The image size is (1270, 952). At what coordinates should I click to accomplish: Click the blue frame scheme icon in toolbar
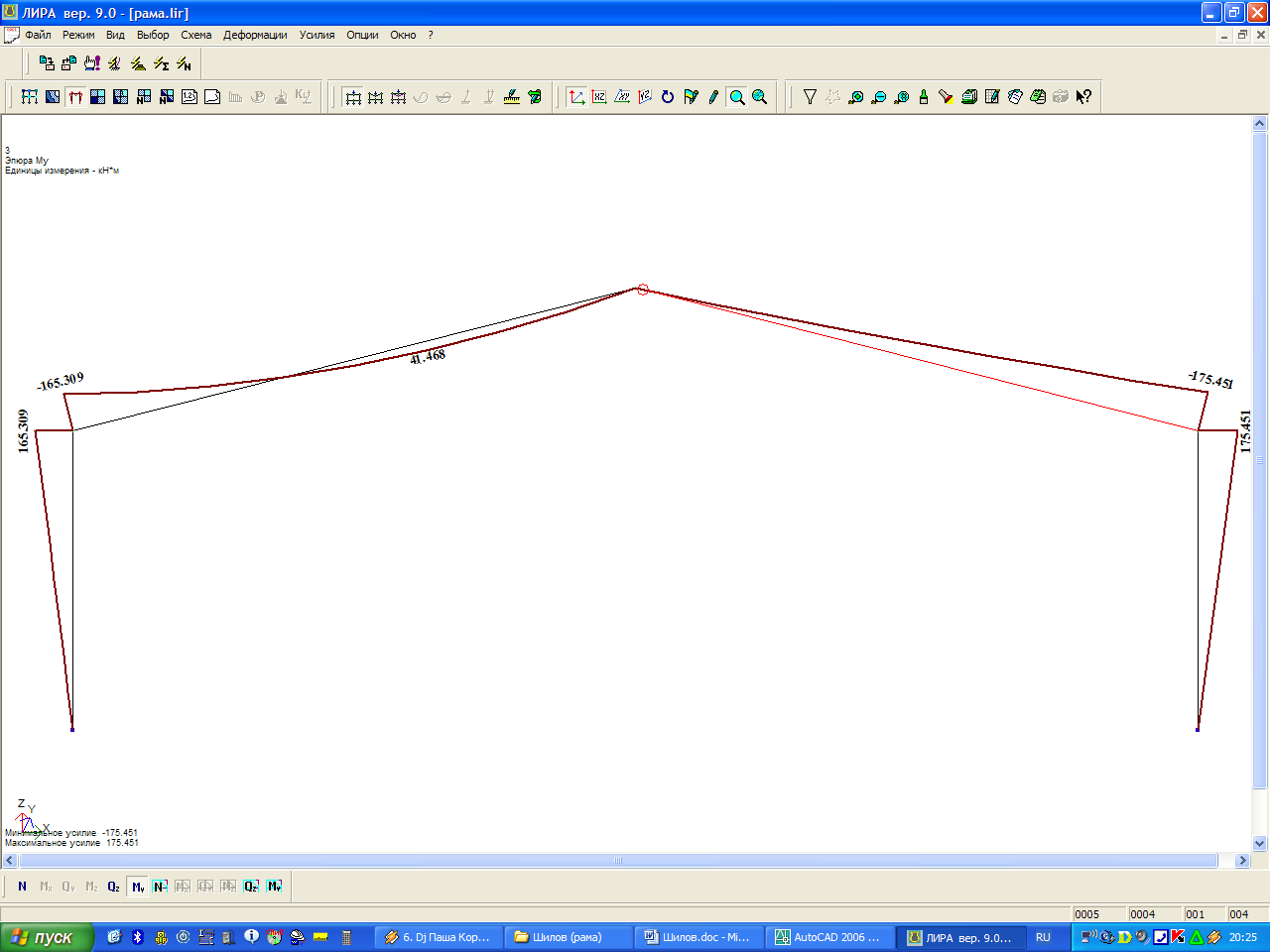pos(29,96)
